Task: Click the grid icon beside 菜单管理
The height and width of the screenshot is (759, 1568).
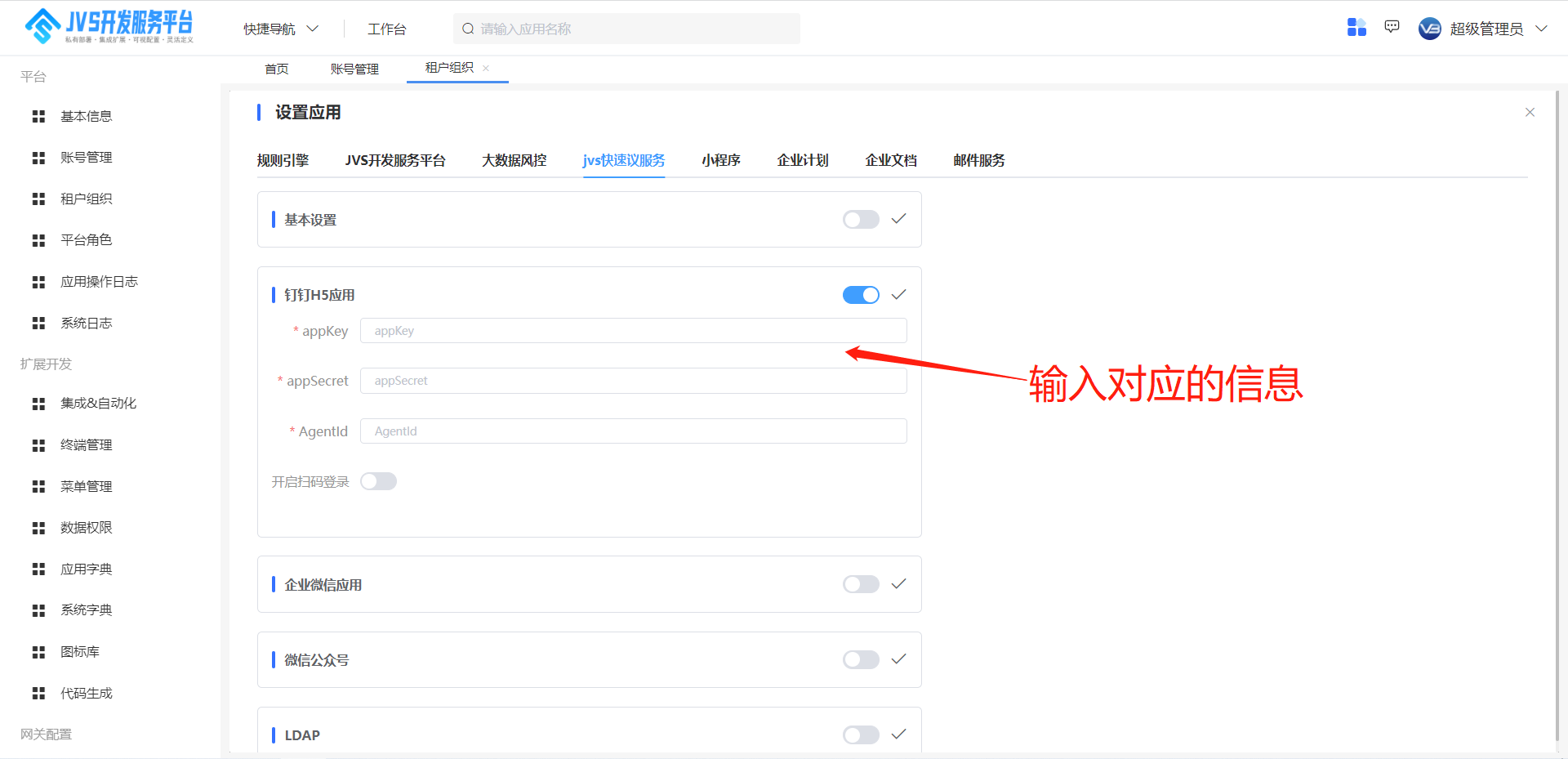Action: 38,486
